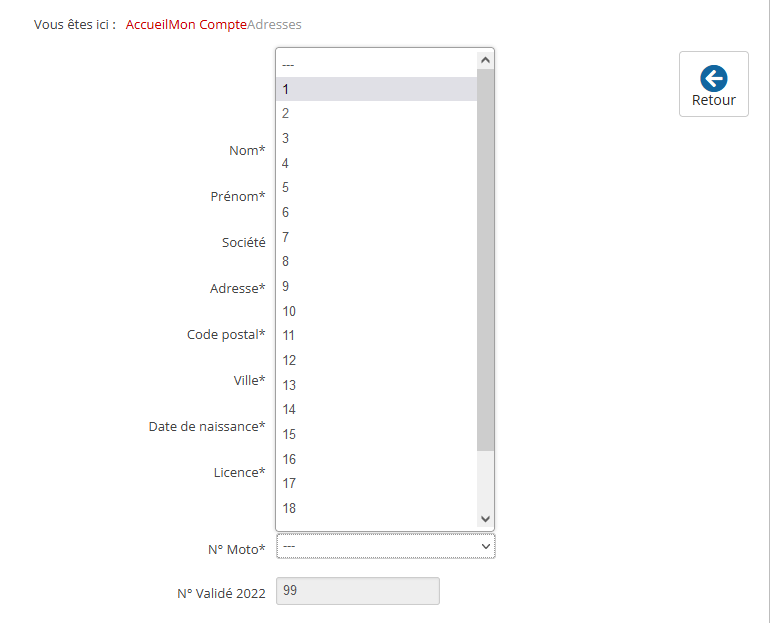Pick number 12 from the options
Image resolution: width=770 pixels, height=623 pixels.
[x=376, y=360]
